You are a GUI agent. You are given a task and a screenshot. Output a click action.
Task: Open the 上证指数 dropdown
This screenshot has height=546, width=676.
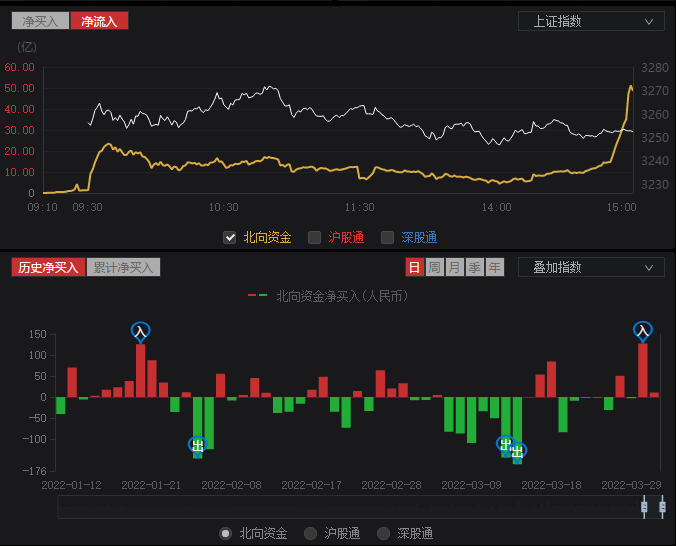pyautogui.click(x=591, y=21)
